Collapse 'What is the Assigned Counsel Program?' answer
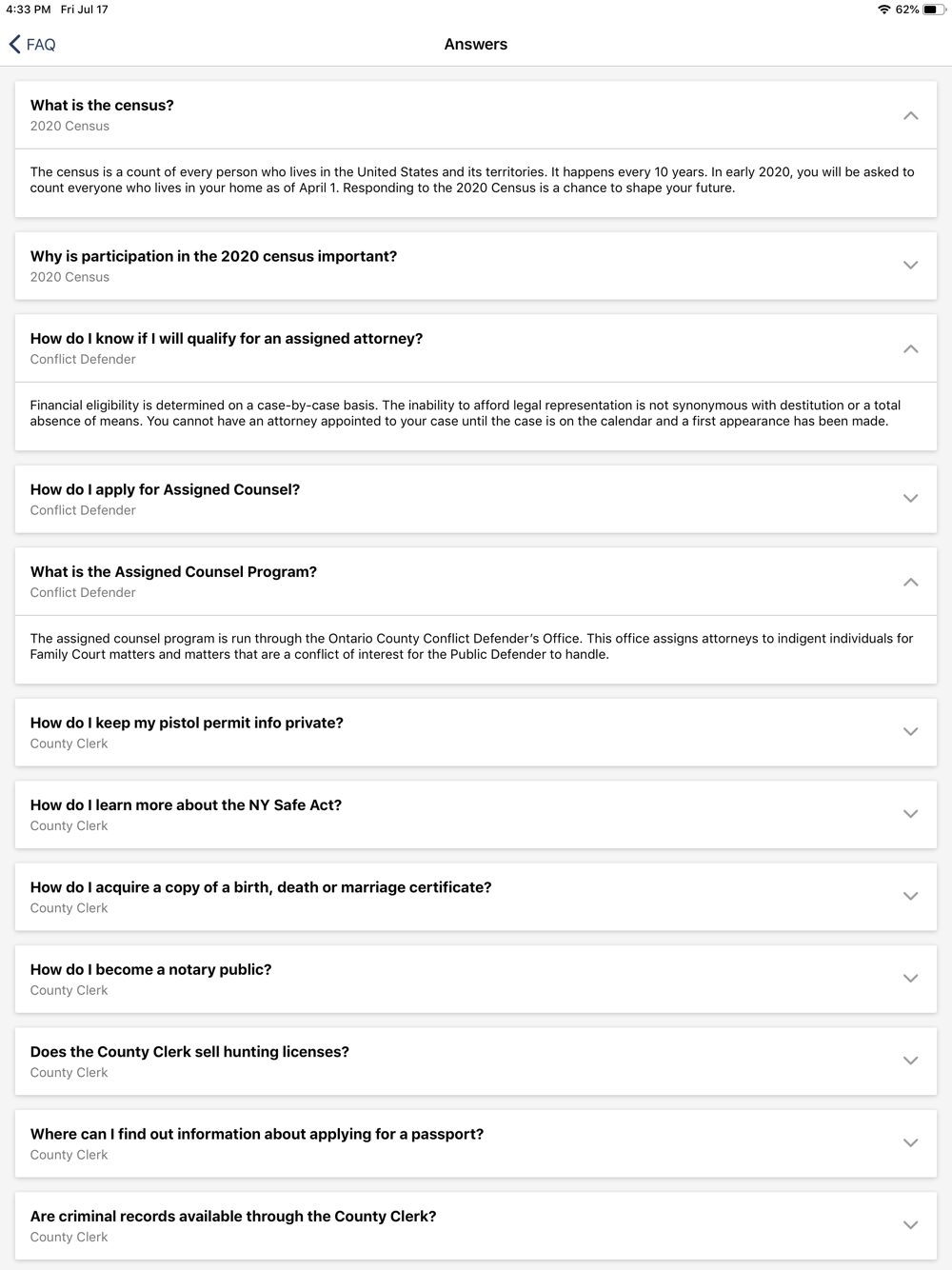This screenshot has width=952, height=1270. (910, 582)
